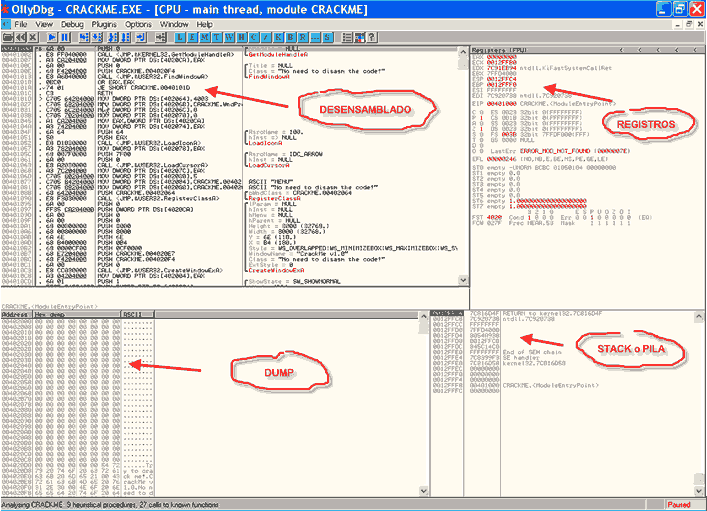Click the Open file toolbar icon
Image resolution: width=707 pixels, height=511 pixels.
pos(9,37)
